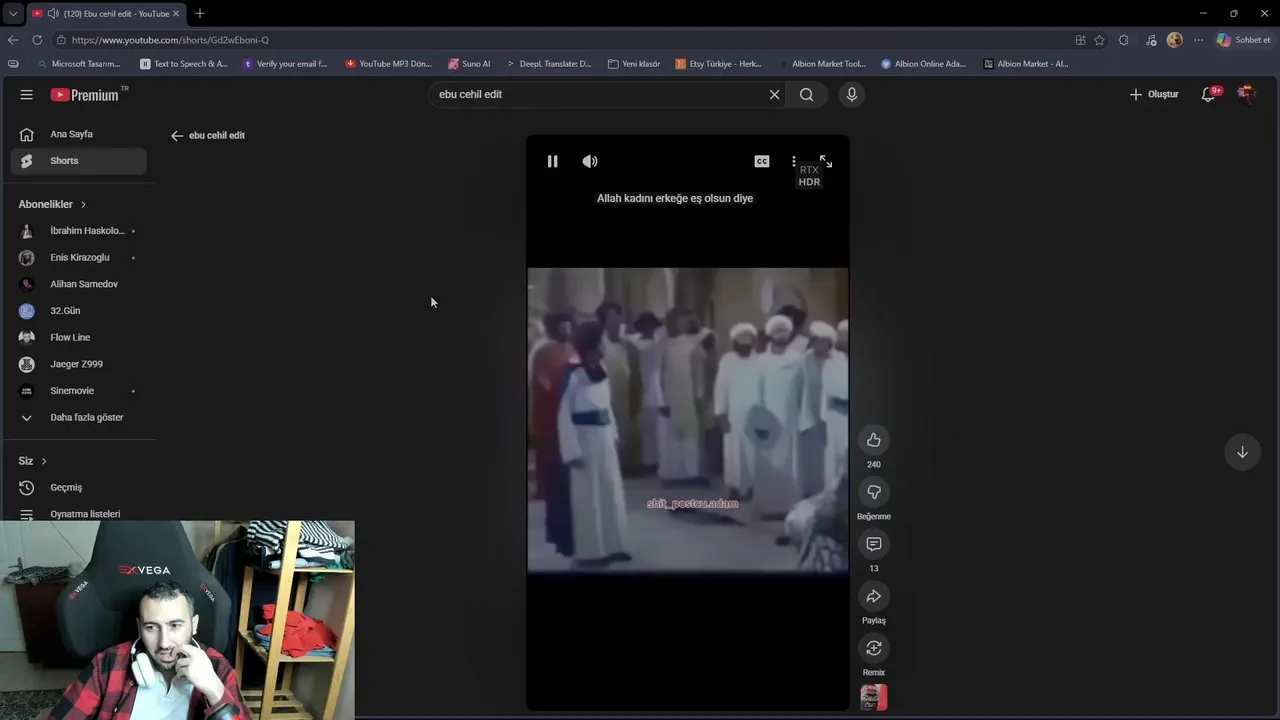Pause the Shorts video
The width and height of the screenshot is (1280, 720).
click(x=552, y=161)
